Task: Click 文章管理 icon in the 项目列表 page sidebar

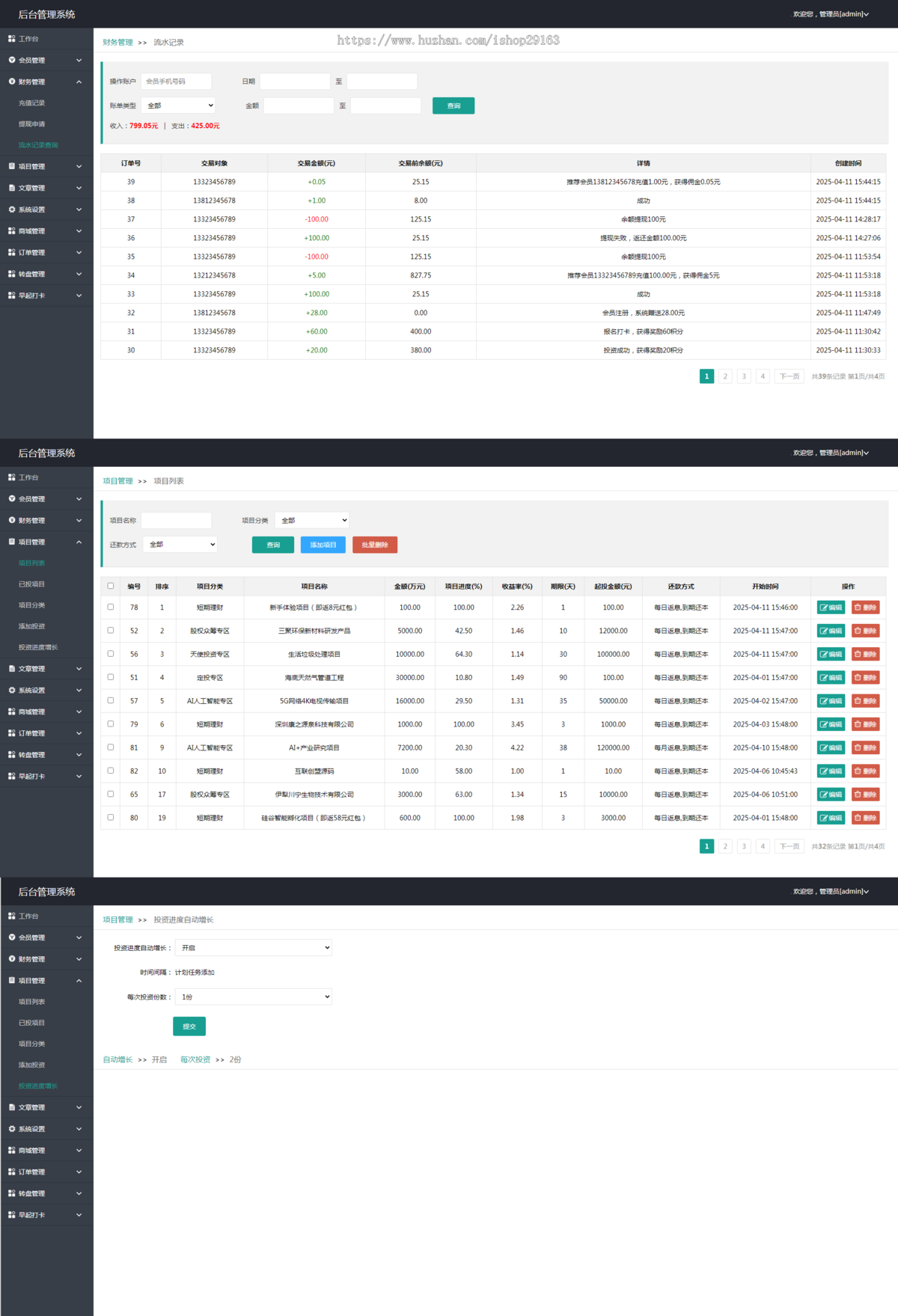Action: [x=12, y=669]
